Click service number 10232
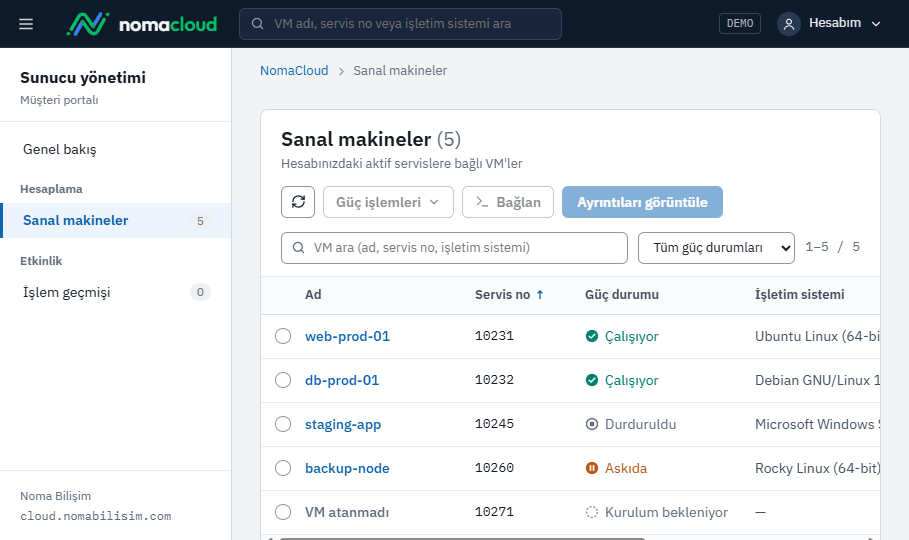This screenshot has width=909, height=540. tap(494, 380)
